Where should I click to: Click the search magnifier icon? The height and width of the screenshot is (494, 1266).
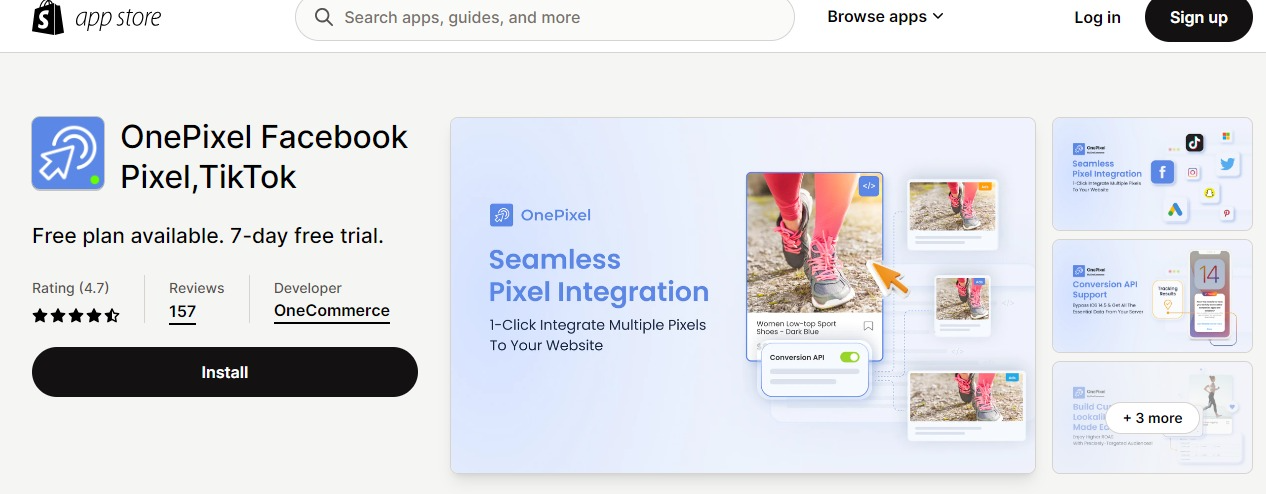coord(324,17)
